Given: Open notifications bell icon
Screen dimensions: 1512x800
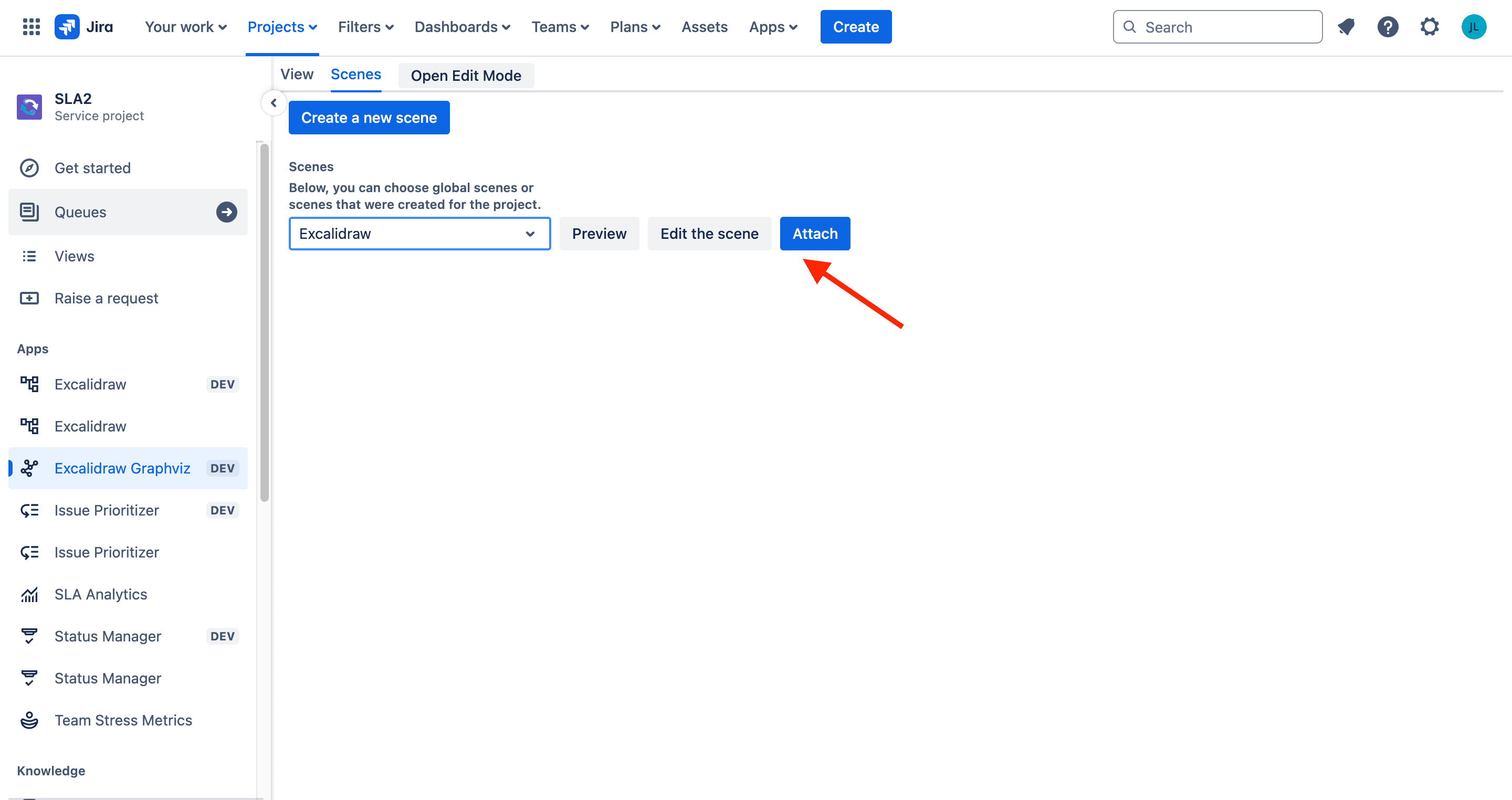Looking at the screenshot, I should point(1346,27).
